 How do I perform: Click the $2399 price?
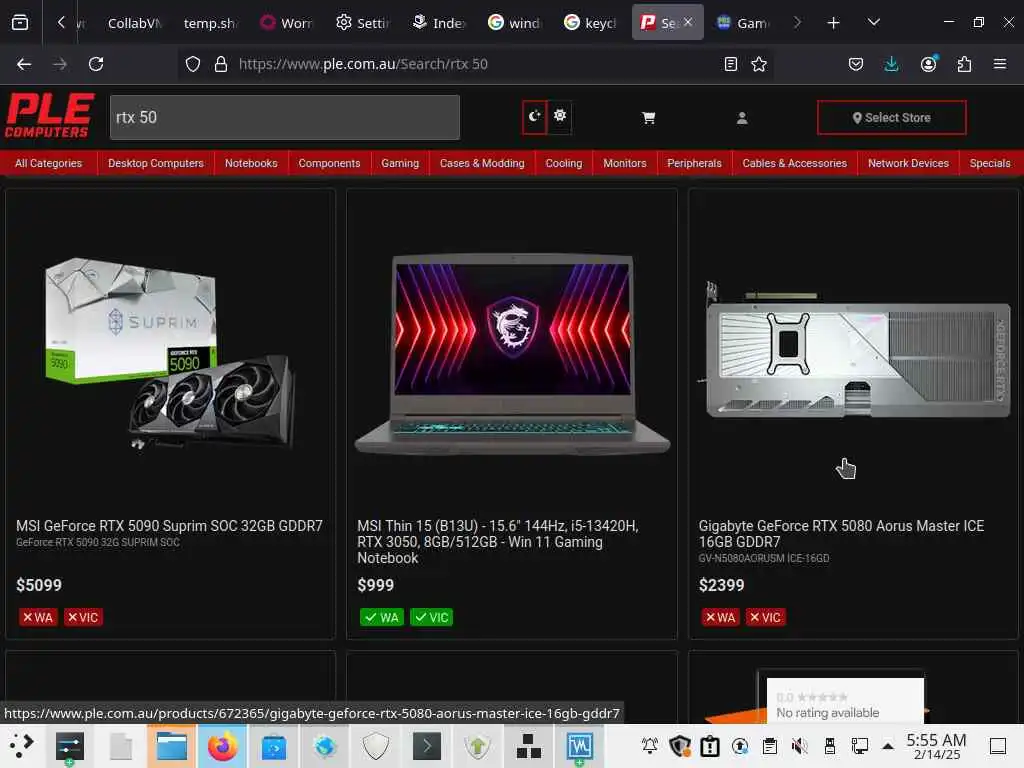pos(722,585)
